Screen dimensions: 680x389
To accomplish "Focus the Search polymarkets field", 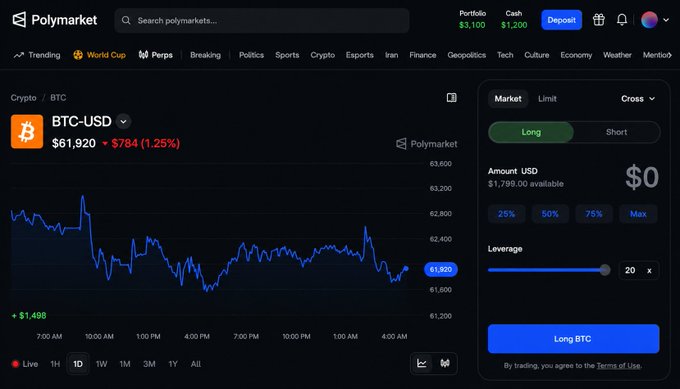I will [x=262, y=20].
